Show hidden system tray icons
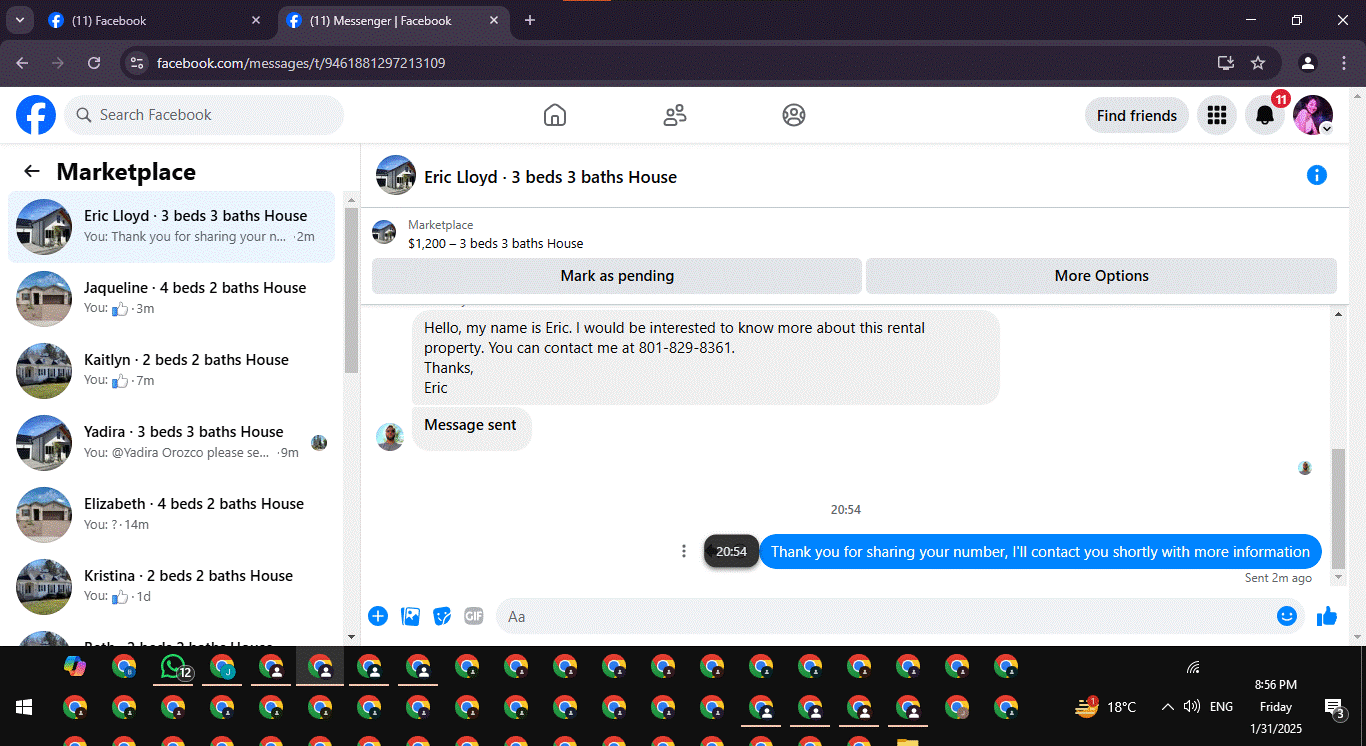 (x=1167, y=707)
